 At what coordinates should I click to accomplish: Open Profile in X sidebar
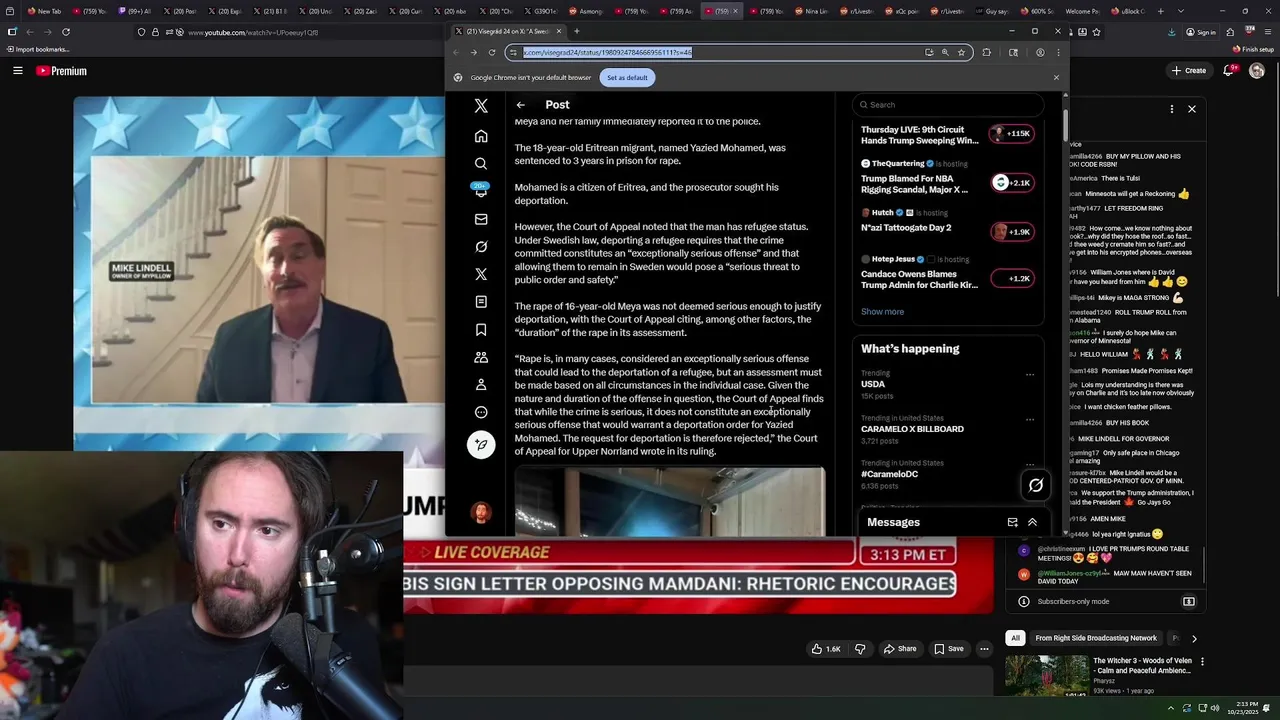click(481, 384)
